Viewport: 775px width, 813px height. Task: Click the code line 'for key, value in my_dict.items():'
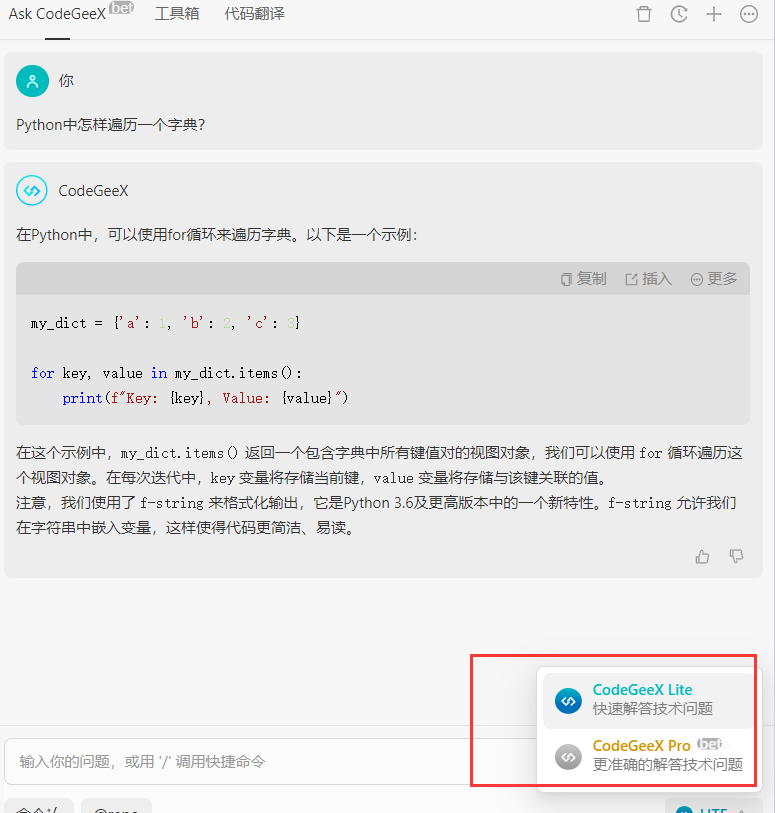pyautogui.click(x=166, y=373)
